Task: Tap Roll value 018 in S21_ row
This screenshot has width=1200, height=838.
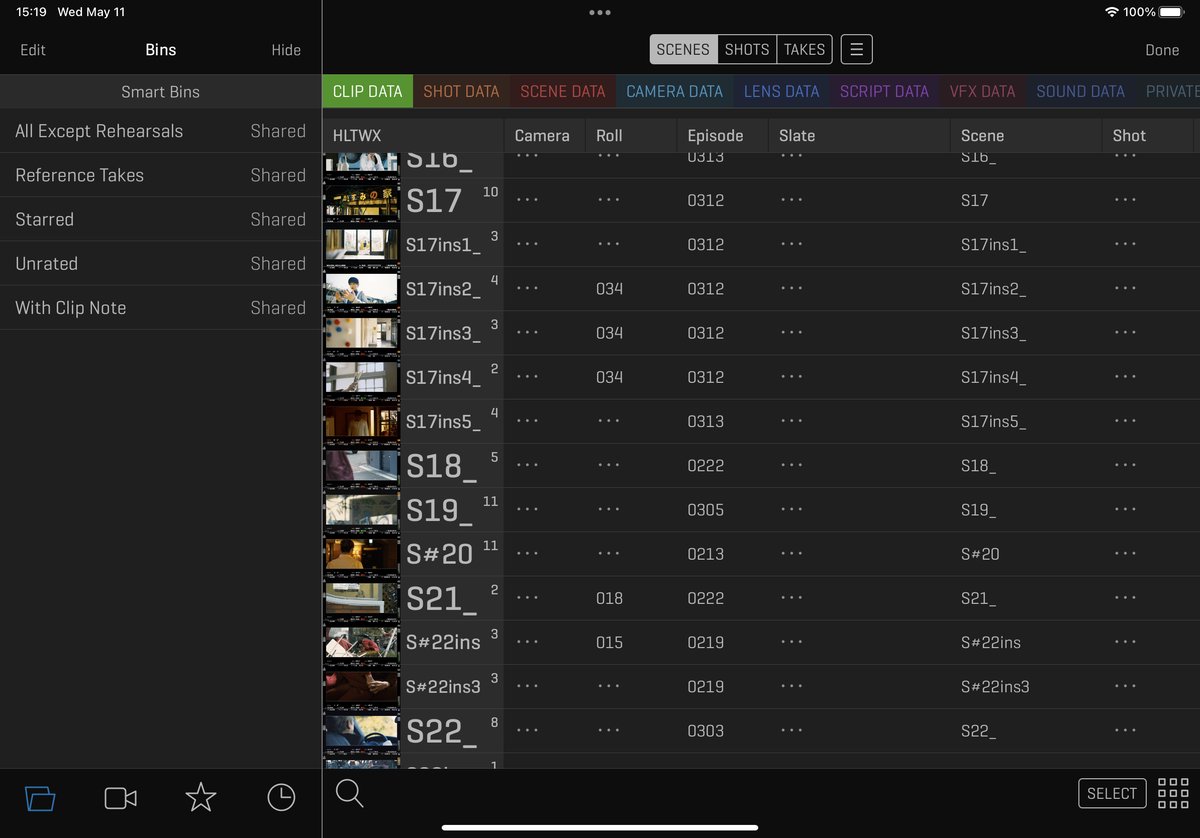Action: tap(609, 598)
